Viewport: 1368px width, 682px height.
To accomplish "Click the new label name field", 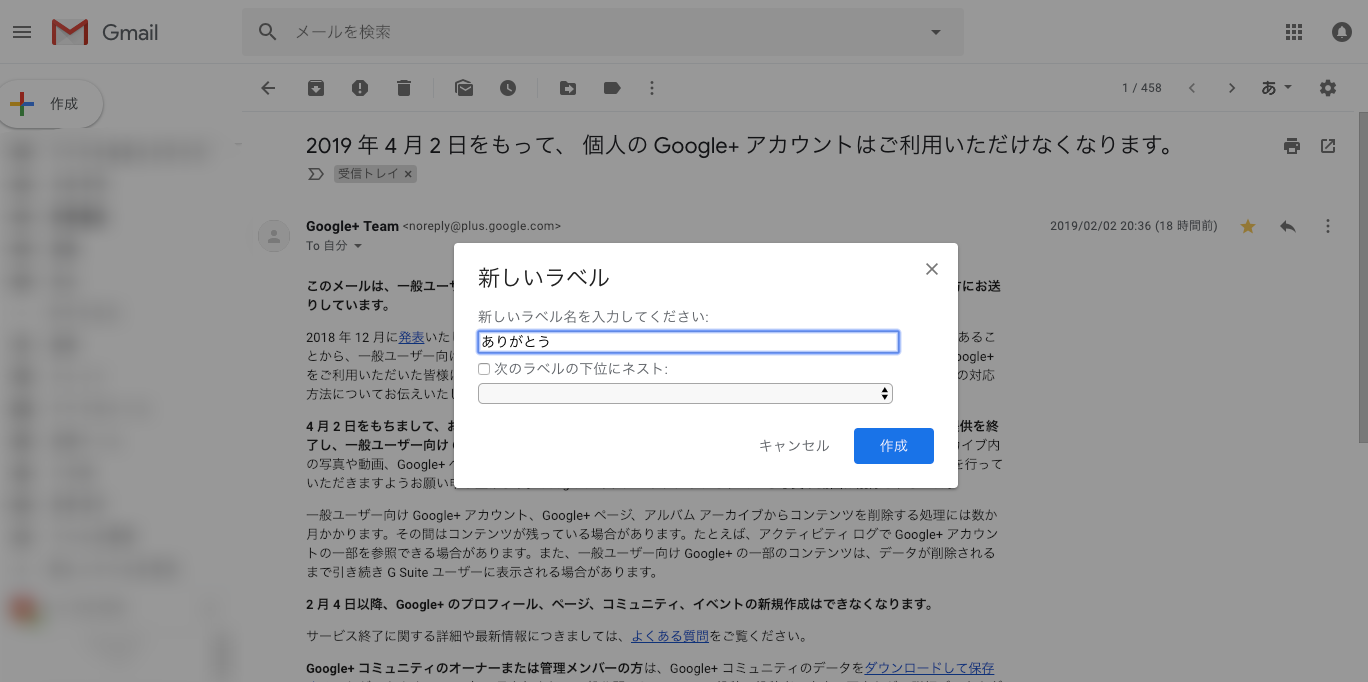I will click(688, 342).
